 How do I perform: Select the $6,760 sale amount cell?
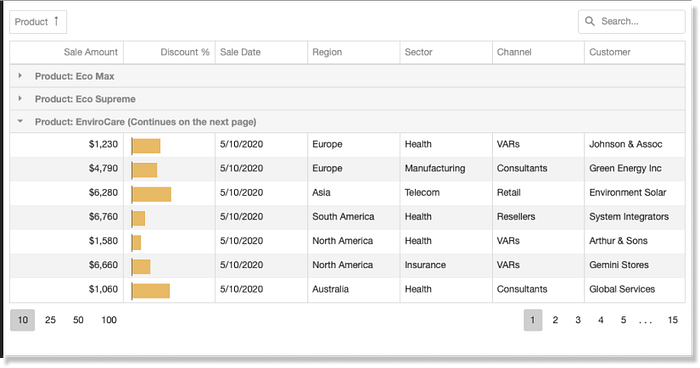(67, 217)
